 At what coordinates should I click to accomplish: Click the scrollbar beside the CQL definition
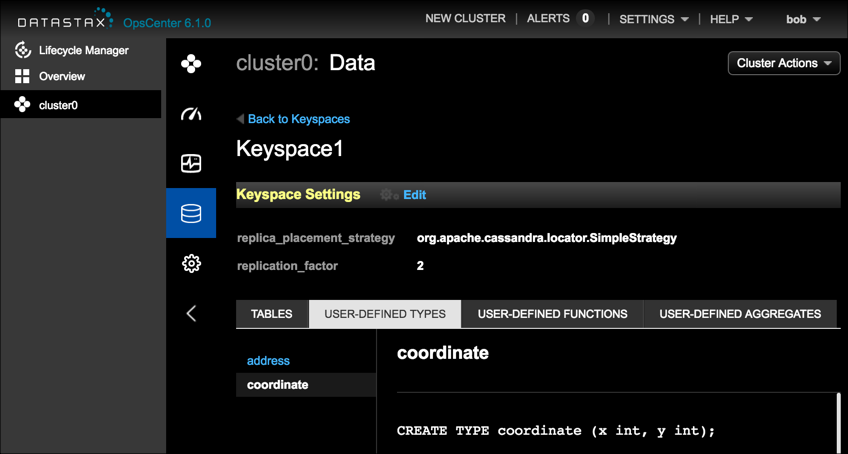839,423
